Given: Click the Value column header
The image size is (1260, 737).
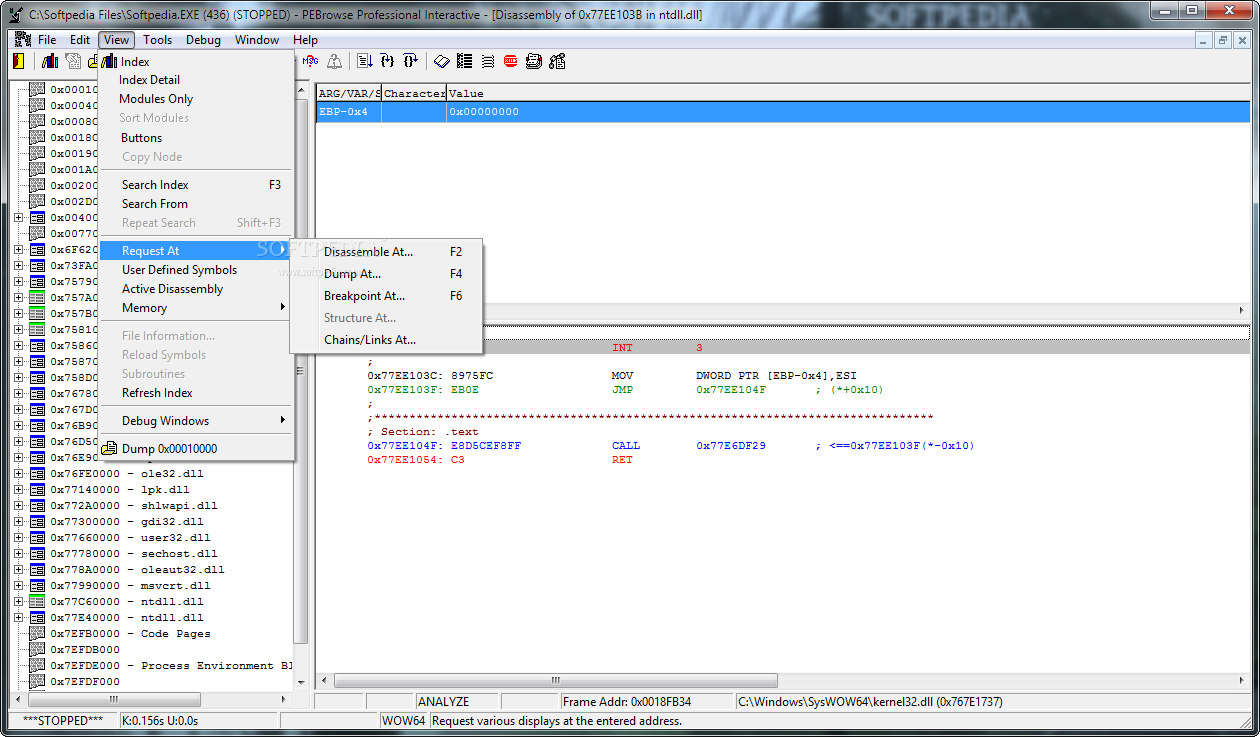Looking at the screenshot, I should 847,93.
